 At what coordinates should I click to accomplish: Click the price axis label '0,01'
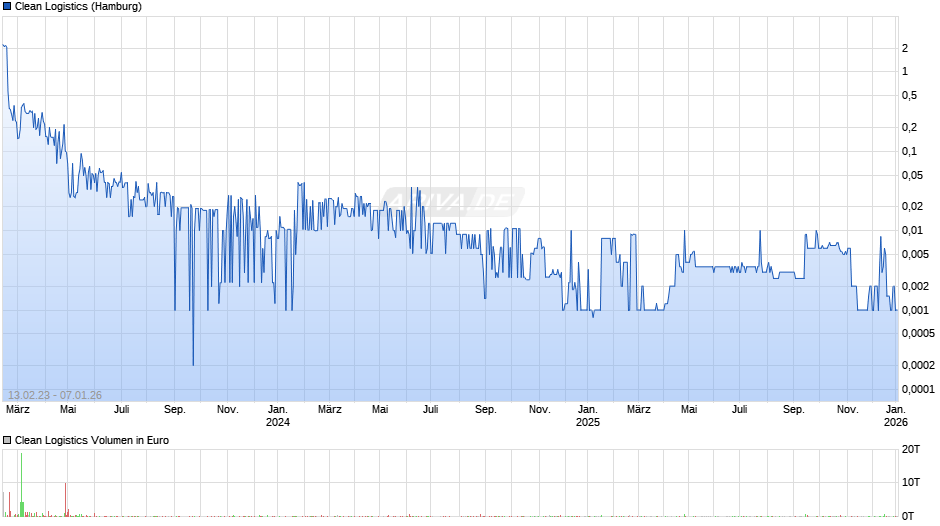(x=912, y=230)
